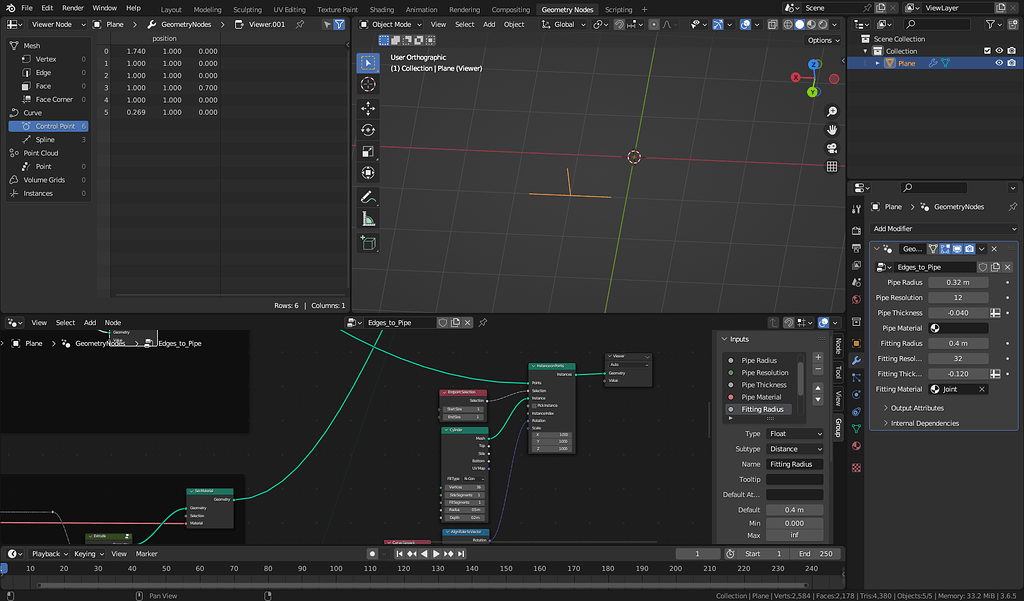This screenshot has width=1024, height=601.
Task: Switch to the Shading workspace tab
Action: pyautogui.click(x=381, y=9)
